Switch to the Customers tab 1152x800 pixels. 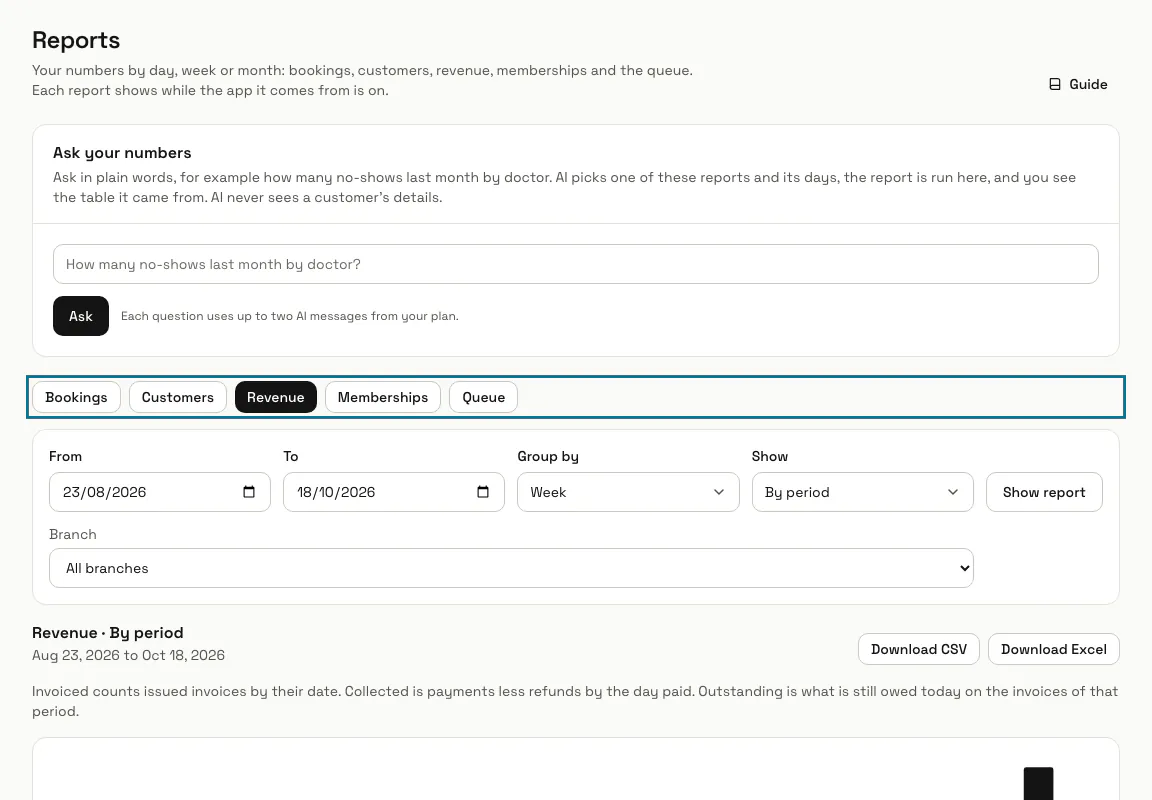tap(178, 397)
